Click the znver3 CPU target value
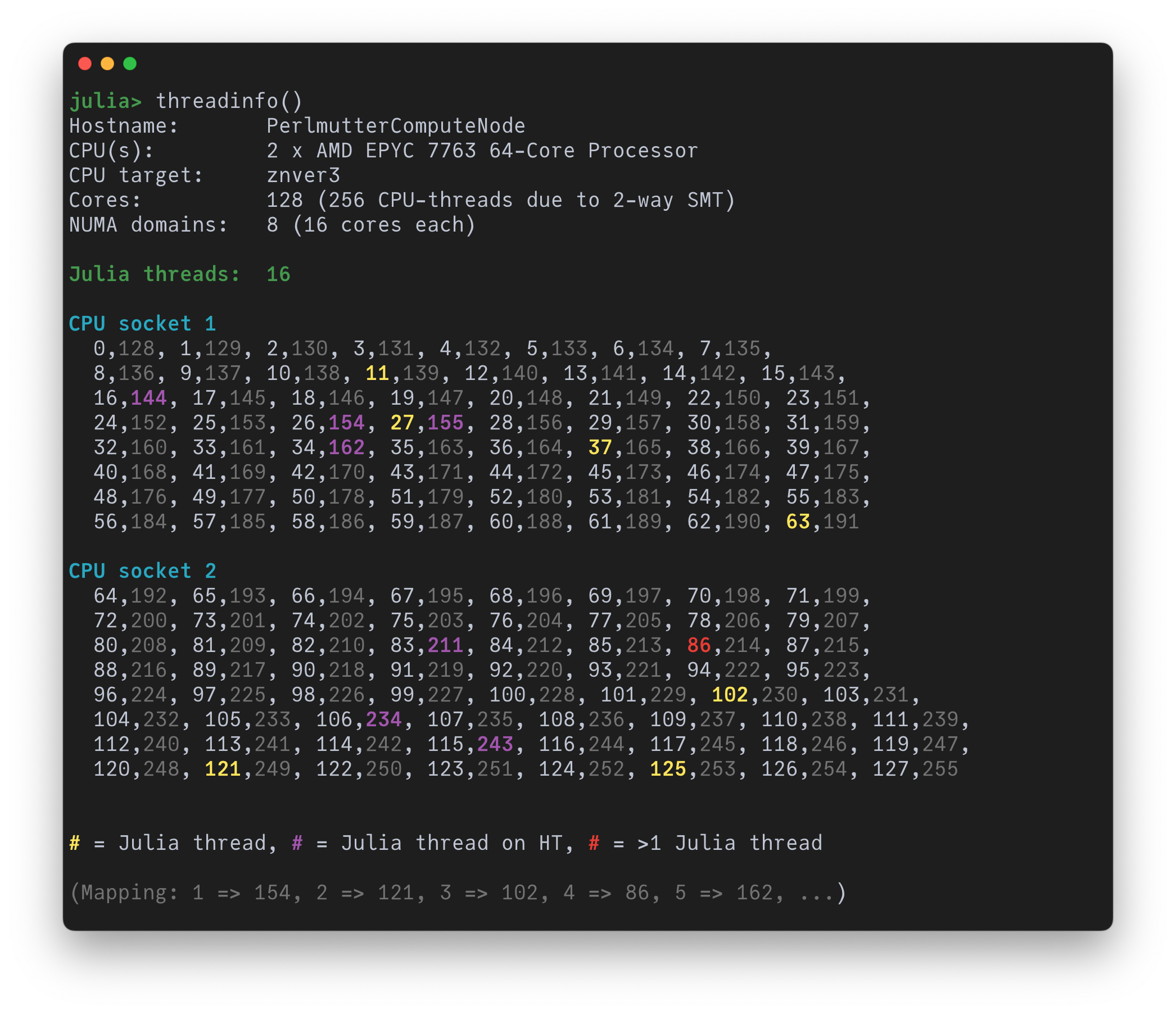1176x1014 pixels. (x=304, y=176)
